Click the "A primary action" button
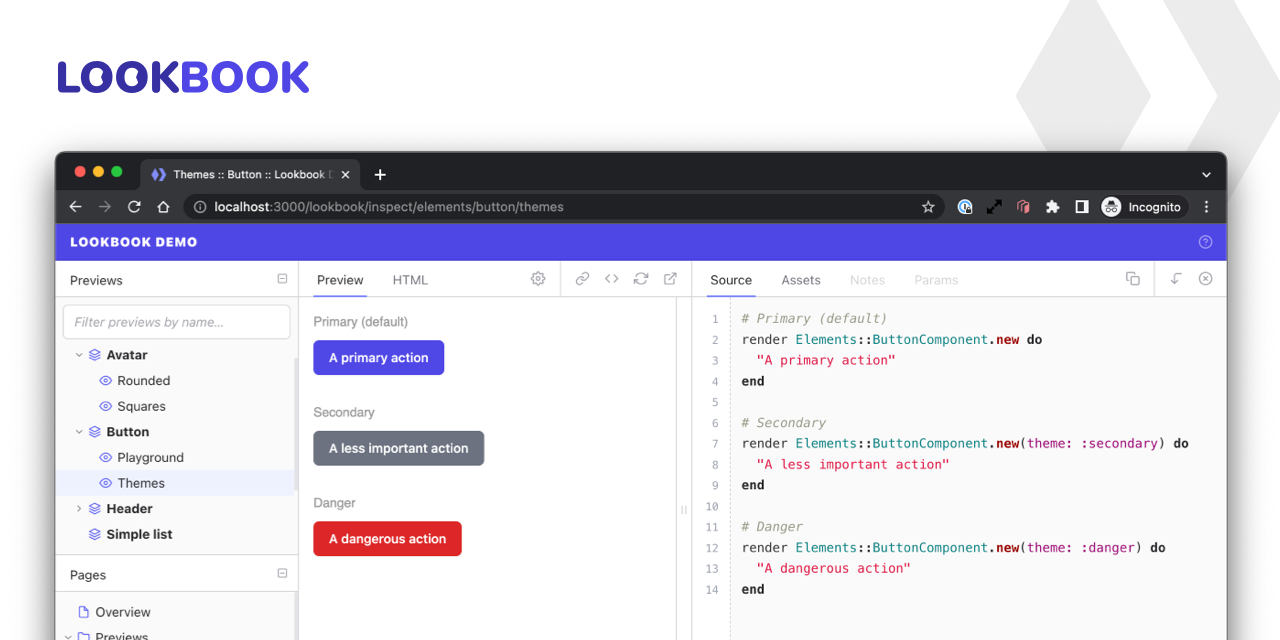 point(378,358)
